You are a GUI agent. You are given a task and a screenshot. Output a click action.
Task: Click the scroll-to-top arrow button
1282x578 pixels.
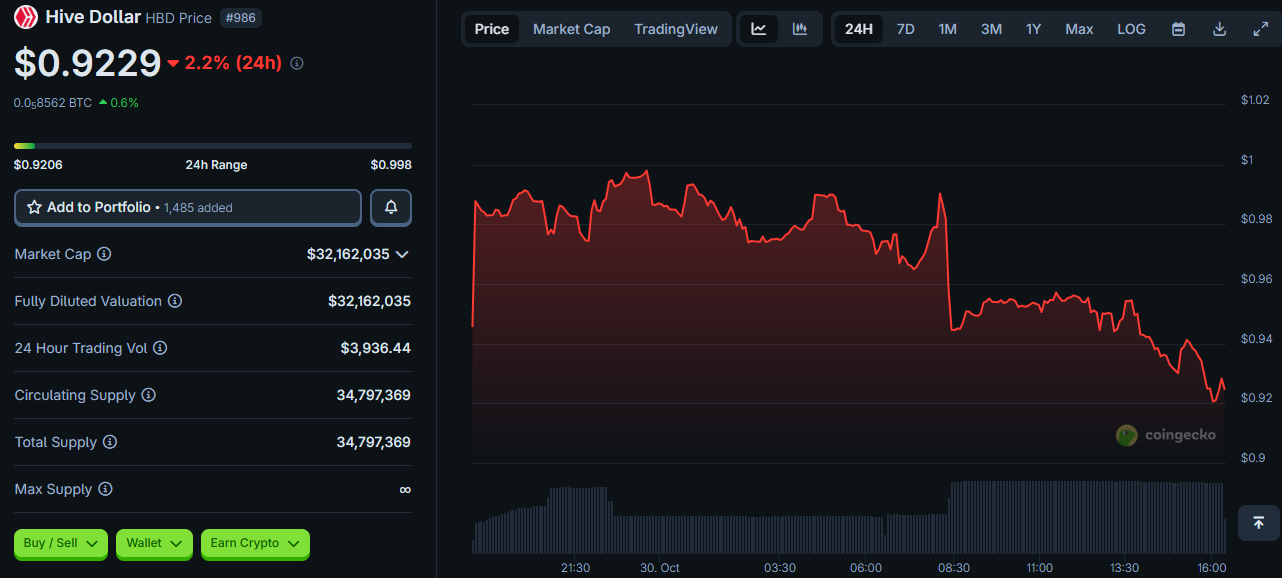point(1258,522)
